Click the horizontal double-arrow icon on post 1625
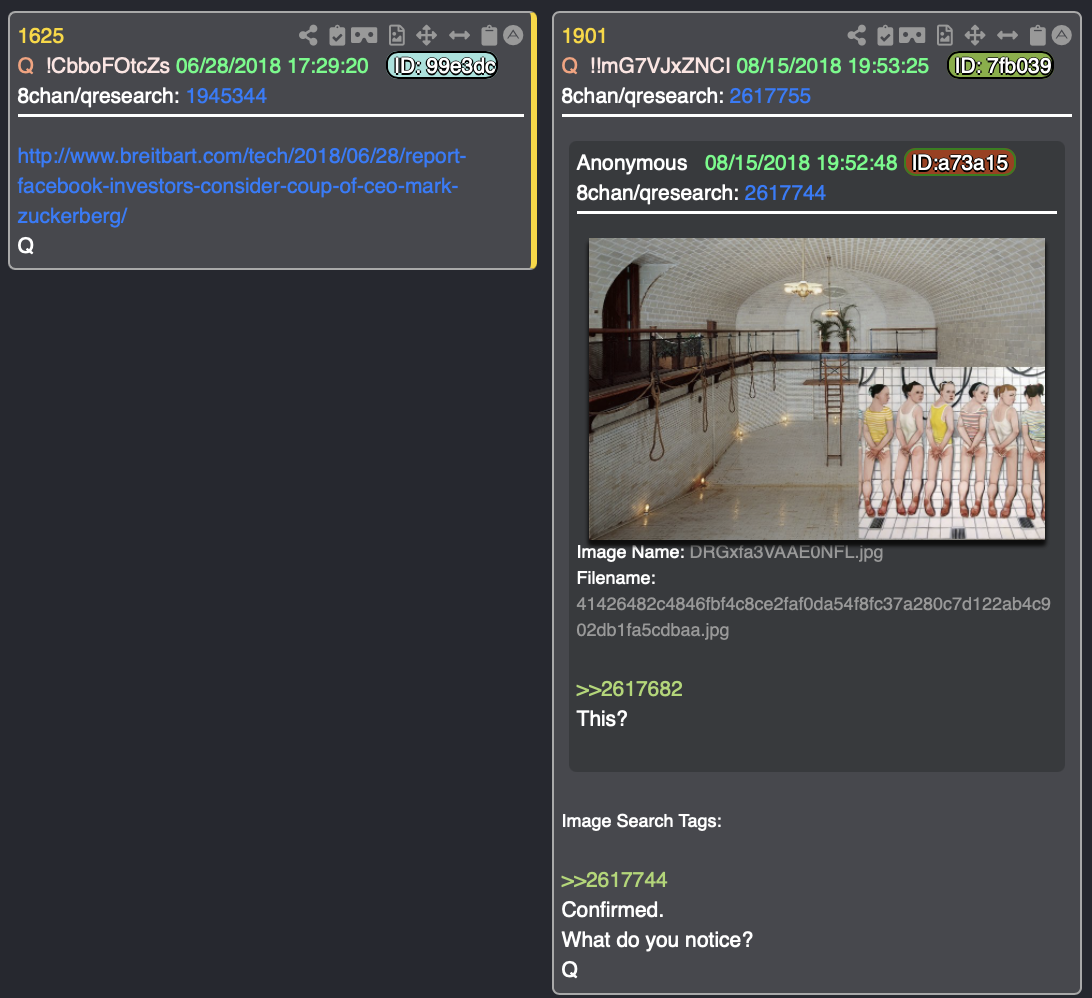The image size is (1092, 998). click(x=459, y=36)
